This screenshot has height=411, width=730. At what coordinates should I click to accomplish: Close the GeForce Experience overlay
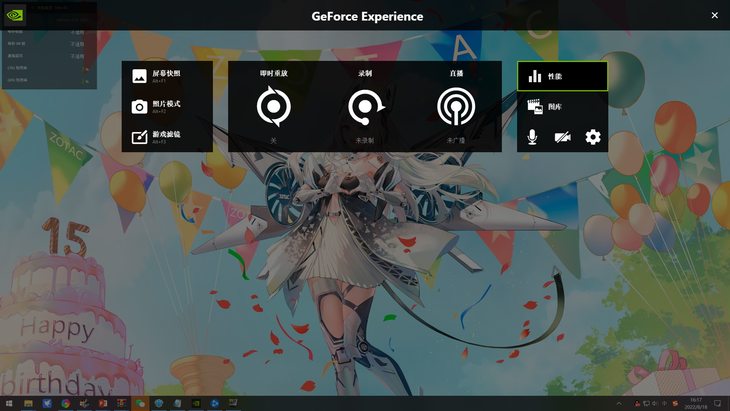(x=715, y=15)
